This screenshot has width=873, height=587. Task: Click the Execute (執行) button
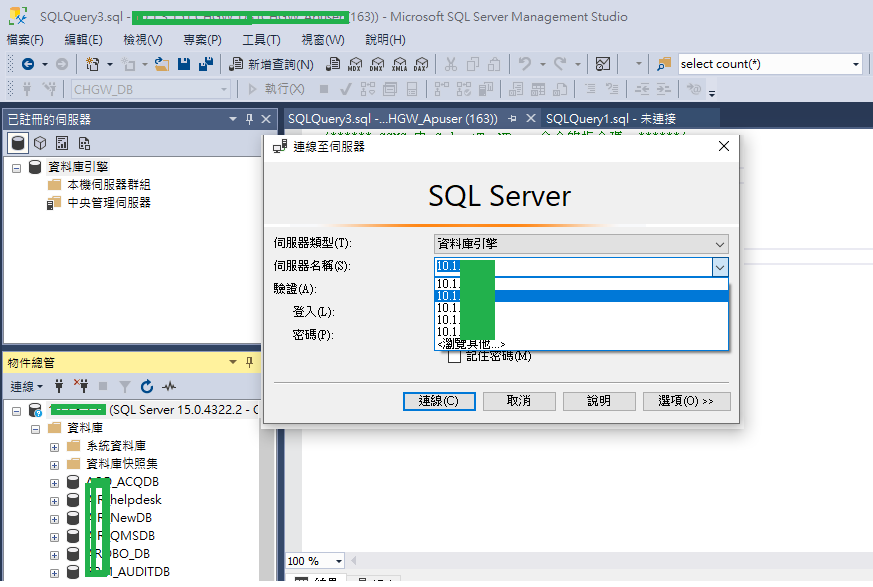pos(276,89)
